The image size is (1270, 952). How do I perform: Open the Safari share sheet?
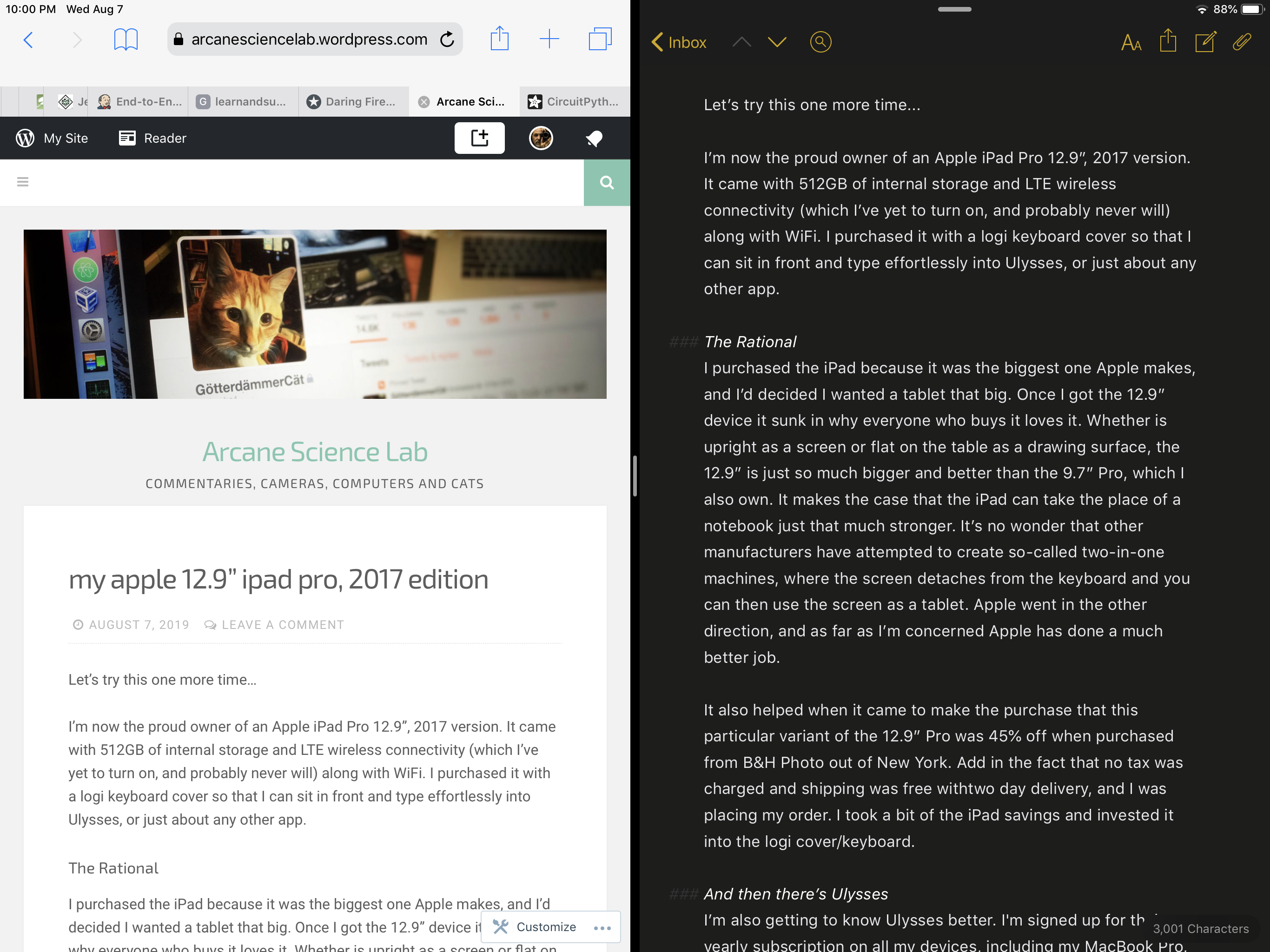point(500,39)
